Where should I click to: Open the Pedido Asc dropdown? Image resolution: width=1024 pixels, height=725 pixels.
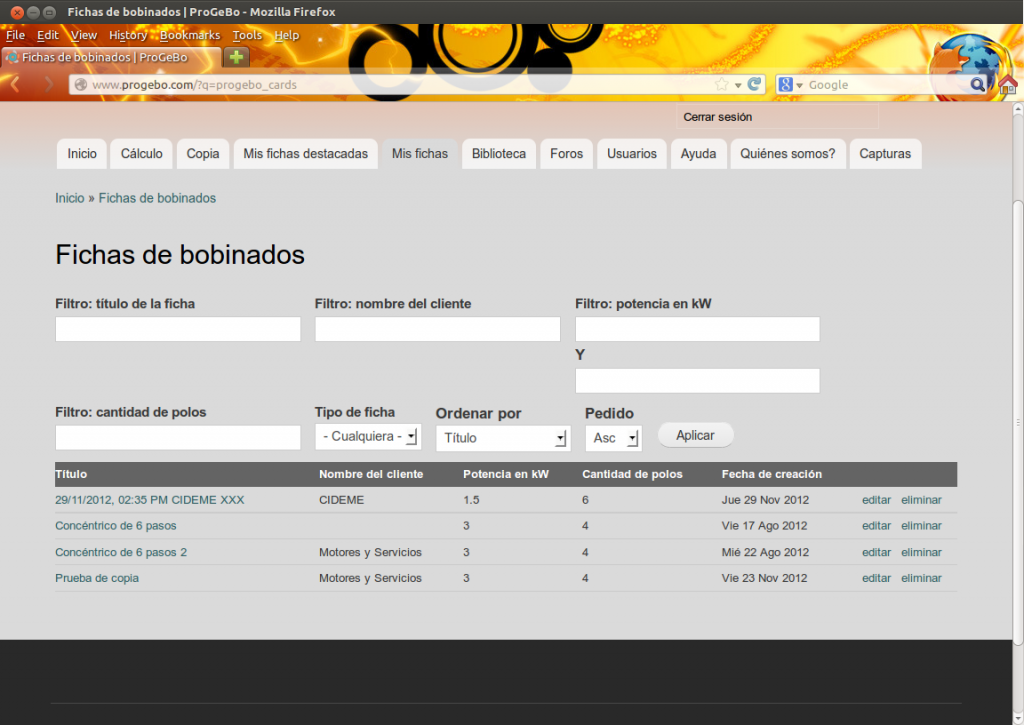point(613,438)
